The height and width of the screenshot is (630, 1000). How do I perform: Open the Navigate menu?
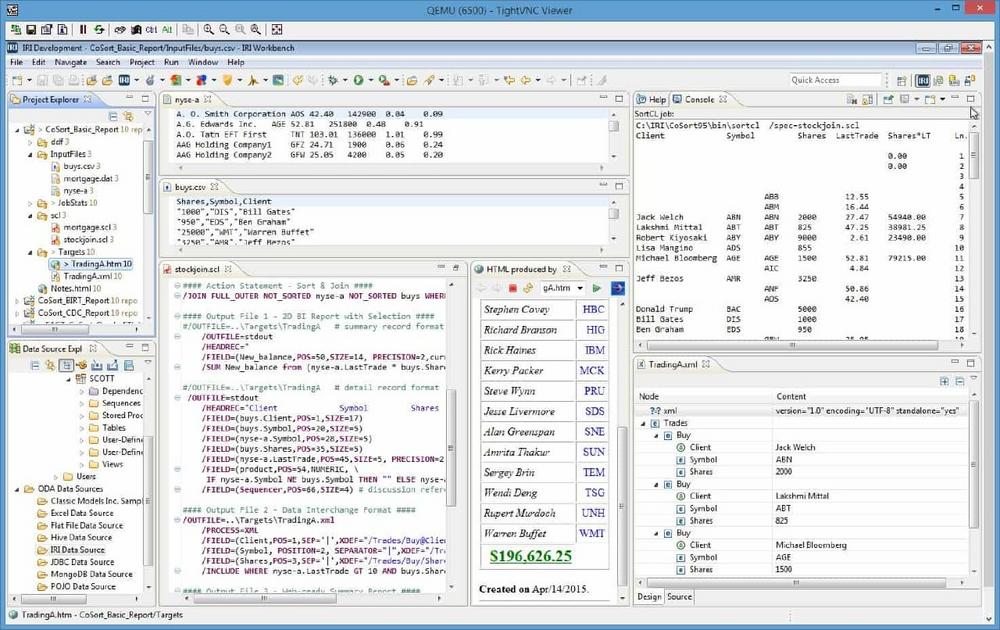[71, 62]
